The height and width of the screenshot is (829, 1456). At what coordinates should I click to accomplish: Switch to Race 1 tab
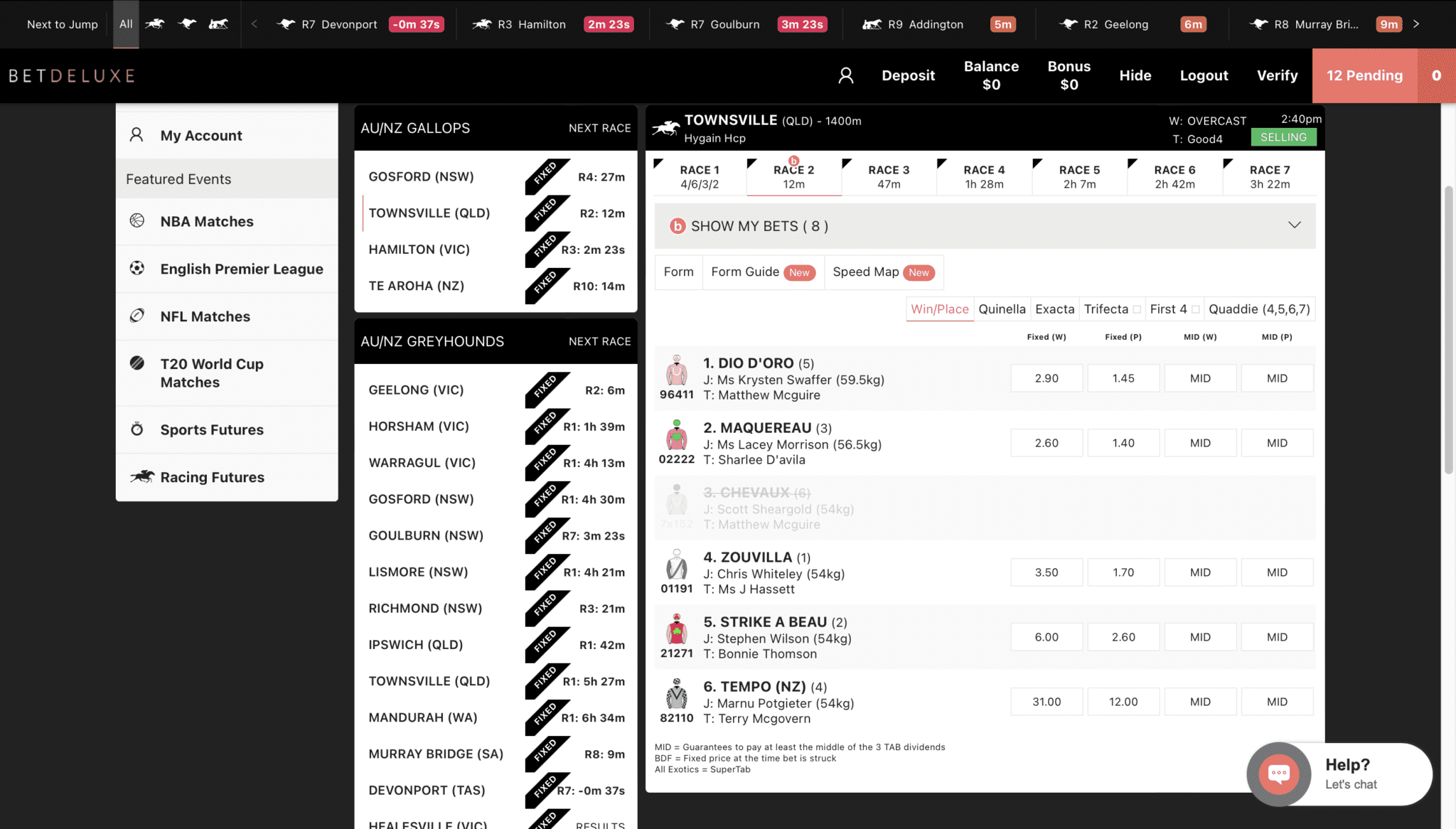pos(700,176)
